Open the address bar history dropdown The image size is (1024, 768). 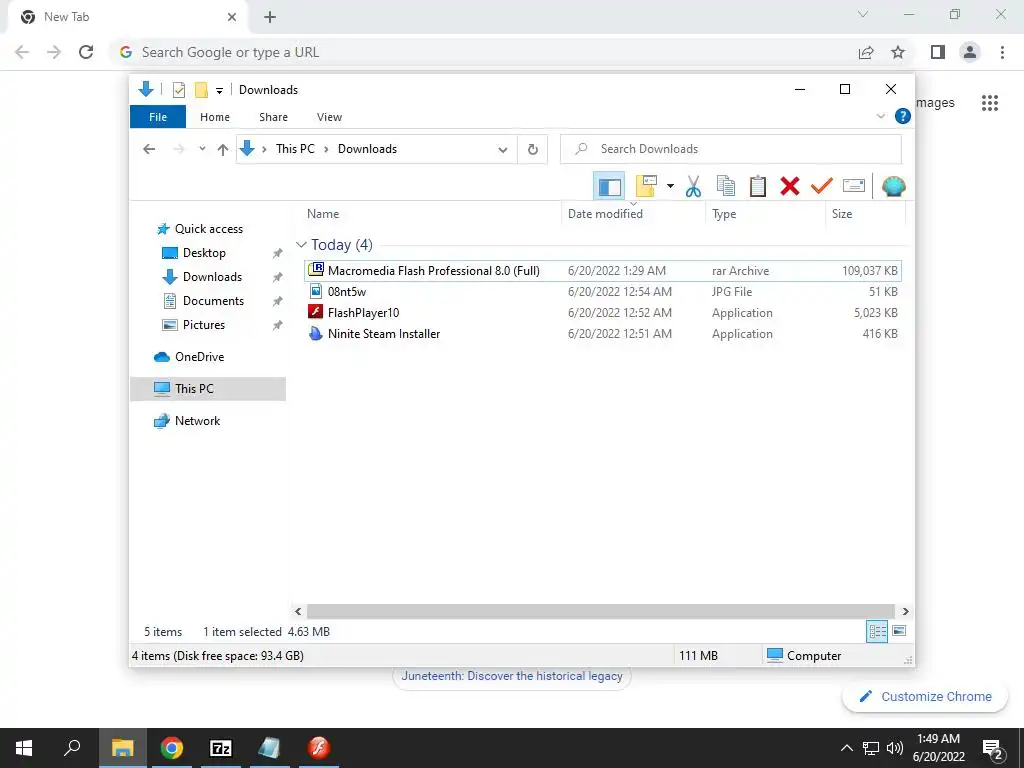point(502,150)
